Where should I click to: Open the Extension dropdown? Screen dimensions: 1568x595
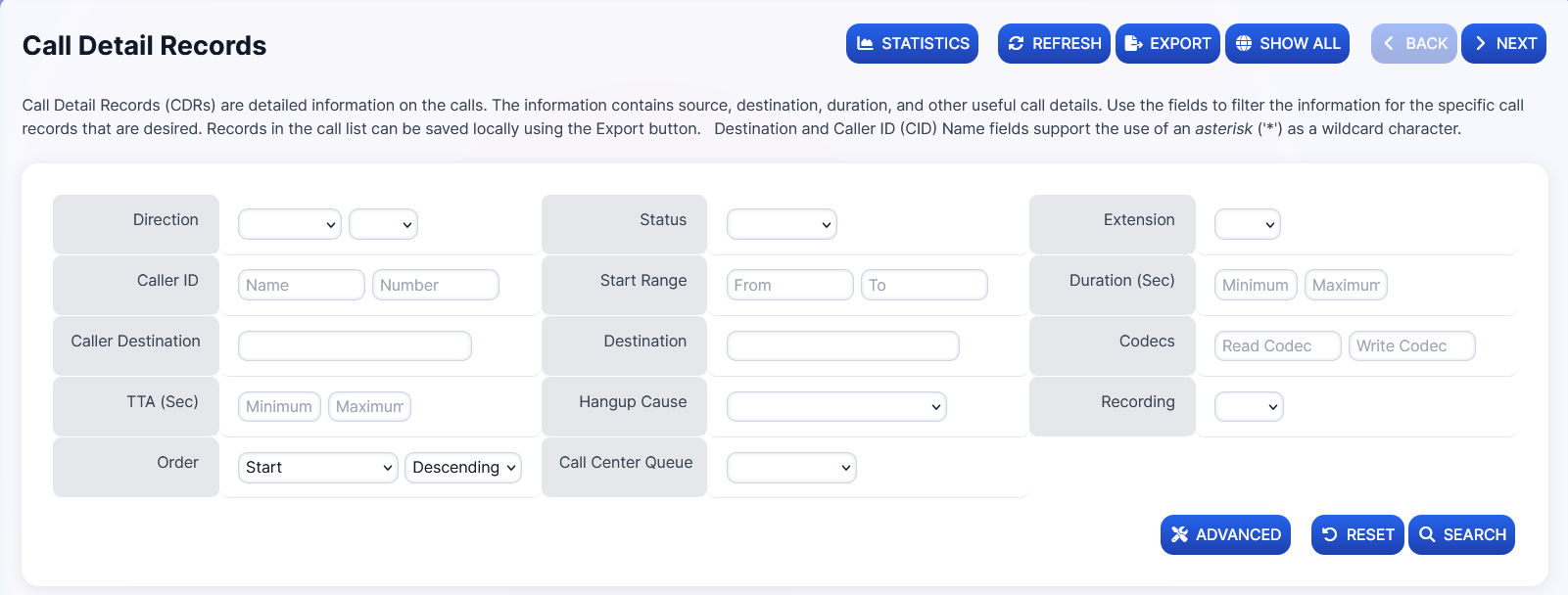[1247, 224]
